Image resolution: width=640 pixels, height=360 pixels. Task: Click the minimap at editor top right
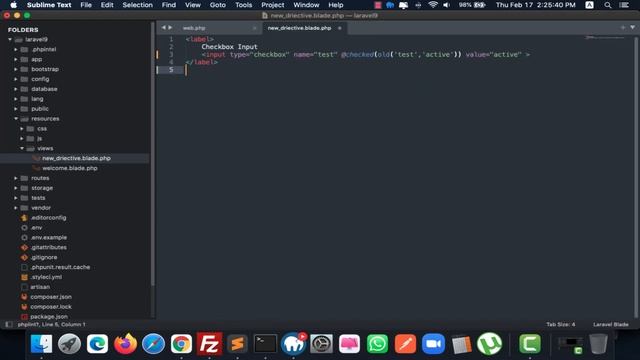604,38
